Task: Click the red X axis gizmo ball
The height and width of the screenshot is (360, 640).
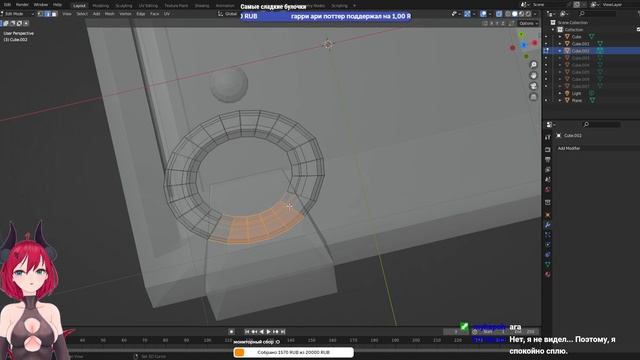Action: 534,42
